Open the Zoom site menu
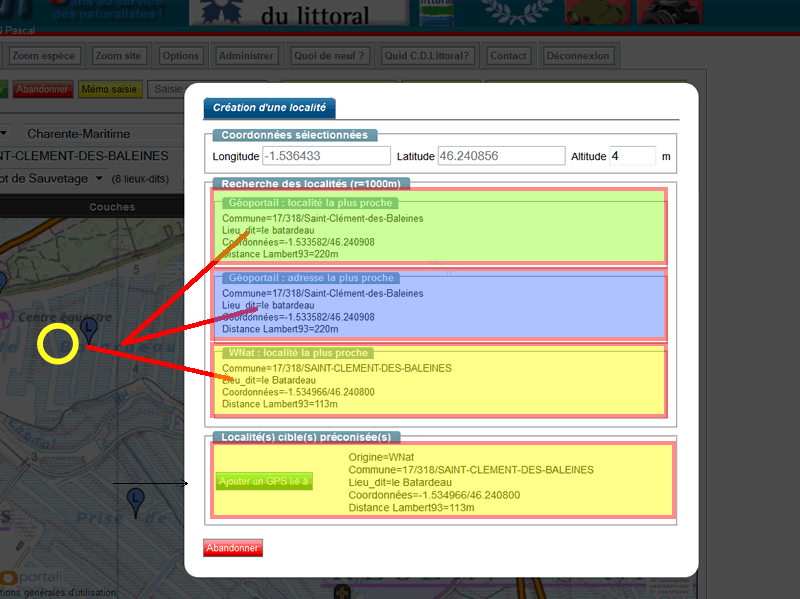The height and width of the screenshot is (599, 800). [118, 56]
